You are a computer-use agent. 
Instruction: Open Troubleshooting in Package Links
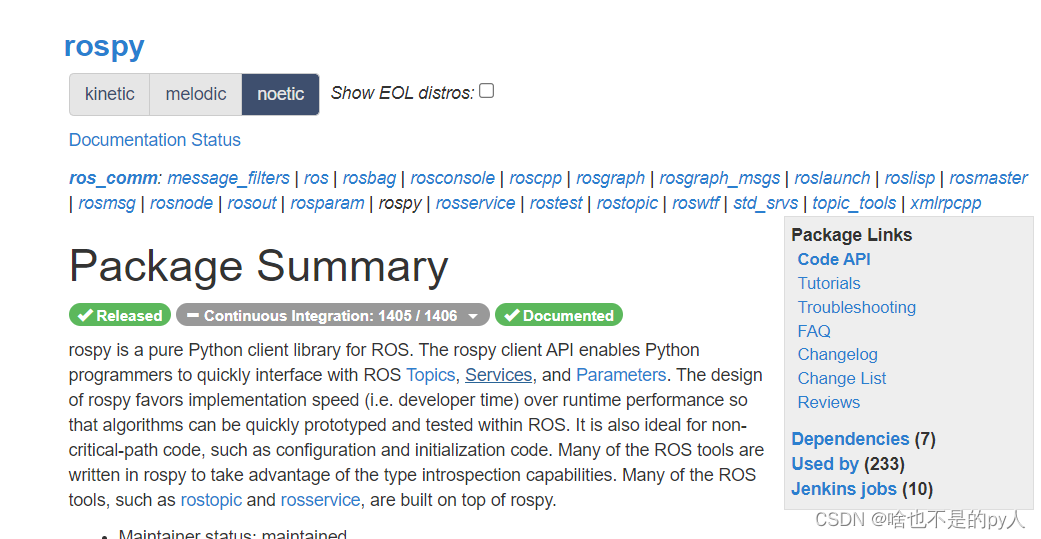click(856, 307)
